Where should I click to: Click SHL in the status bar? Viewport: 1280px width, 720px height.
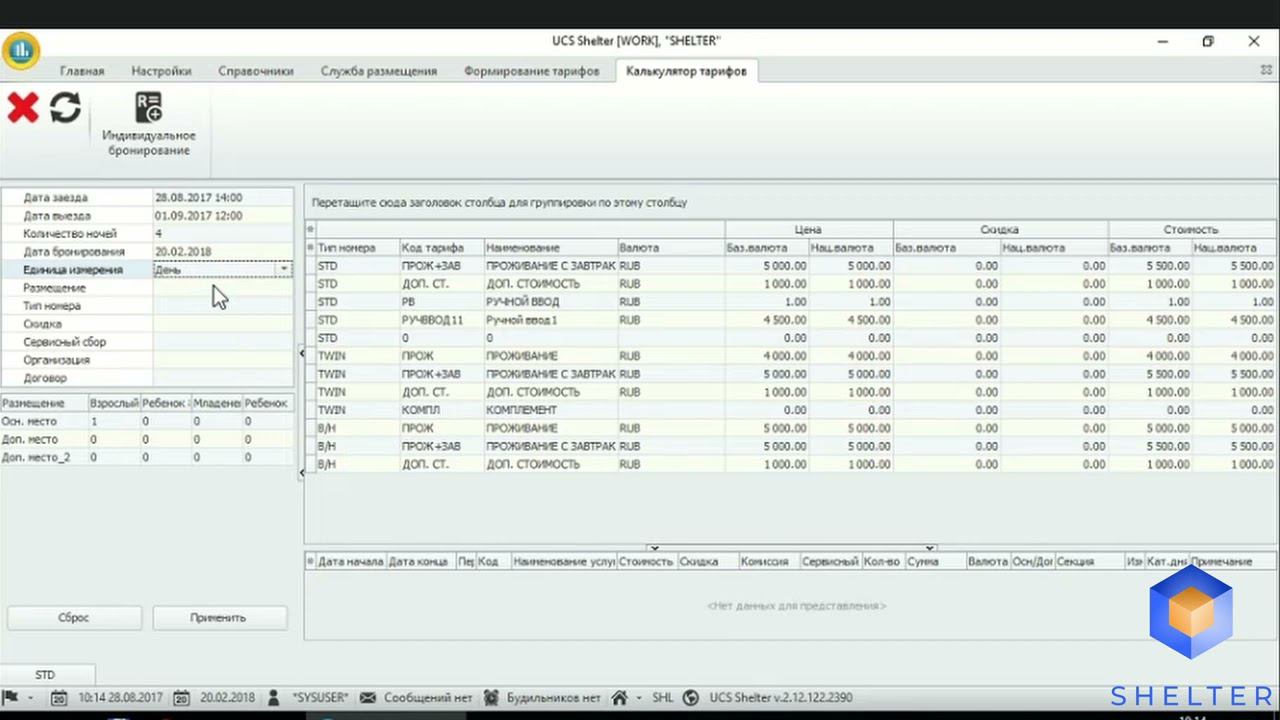pos(662,697)
